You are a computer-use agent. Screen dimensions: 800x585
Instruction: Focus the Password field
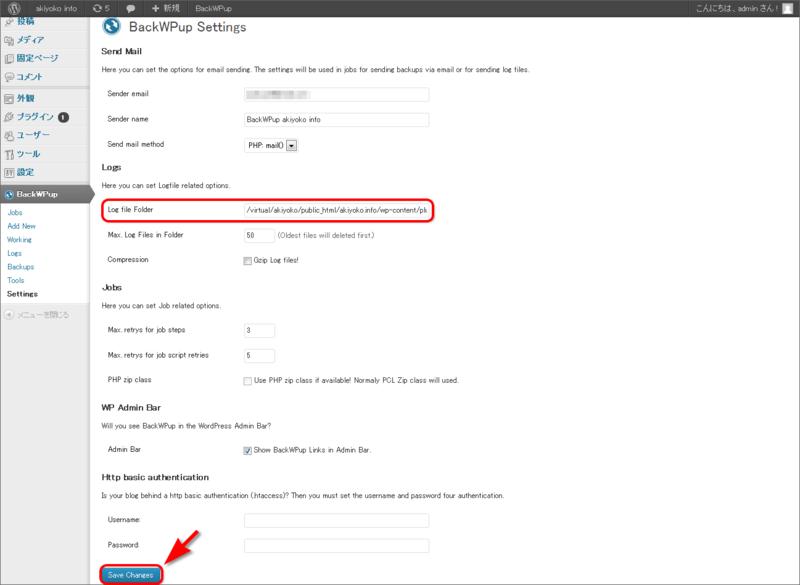(336, 546)
